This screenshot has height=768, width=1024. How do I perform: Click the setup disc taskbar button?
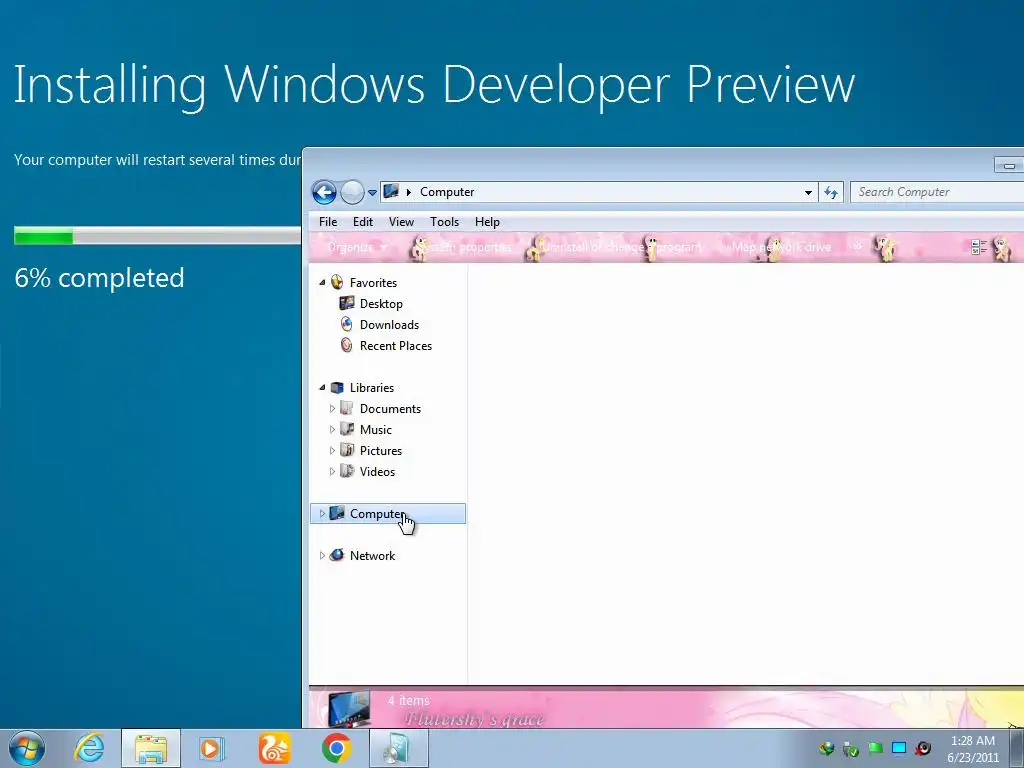coord(399,748)
